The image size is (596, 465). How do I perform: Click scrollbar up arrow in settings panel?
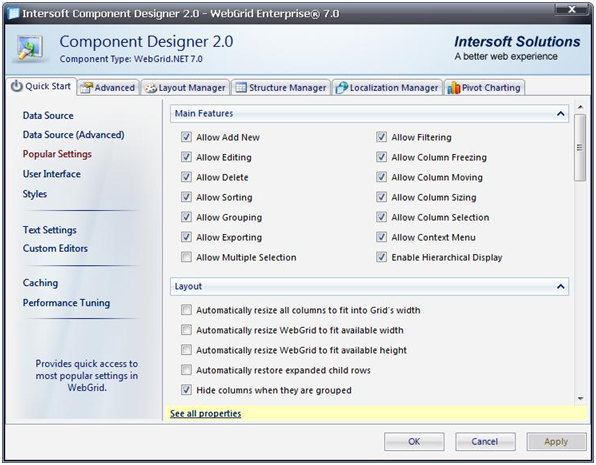(x=580, y=107)
